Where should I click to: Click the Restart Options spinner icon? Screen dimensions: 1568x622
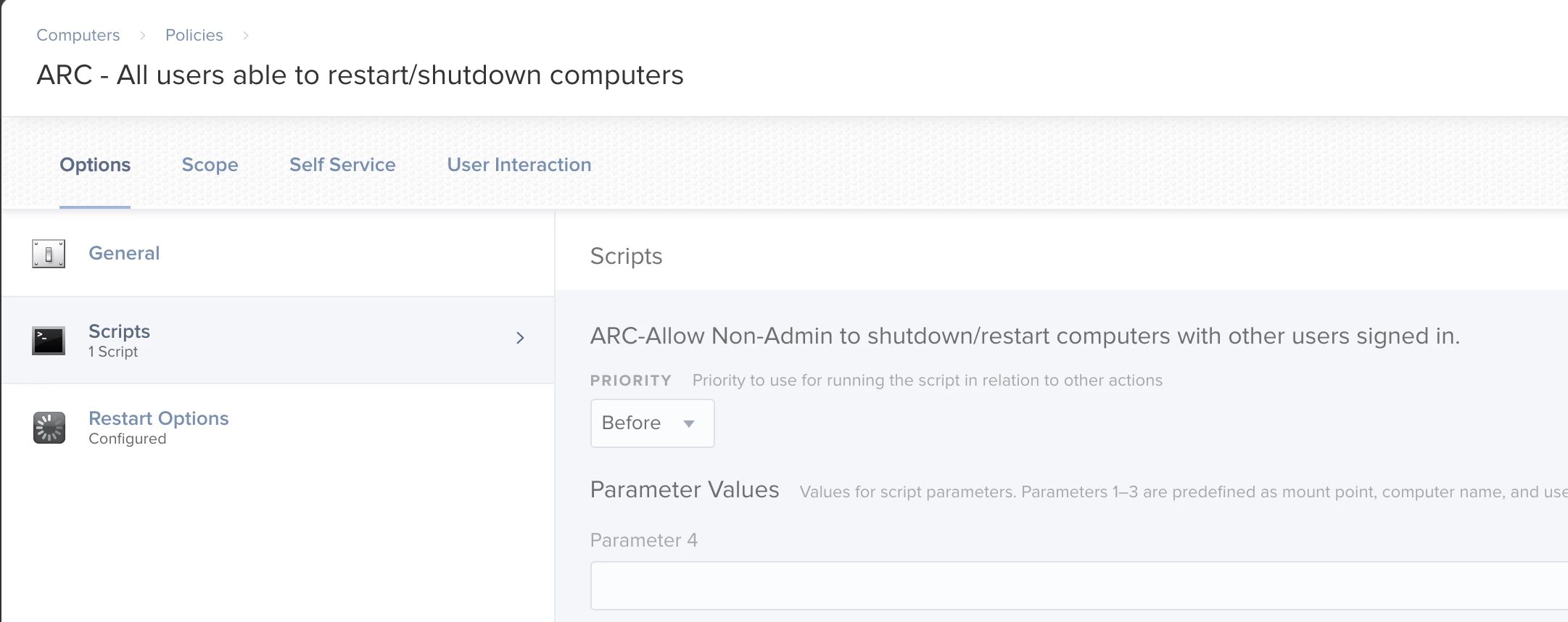(49, 428)
